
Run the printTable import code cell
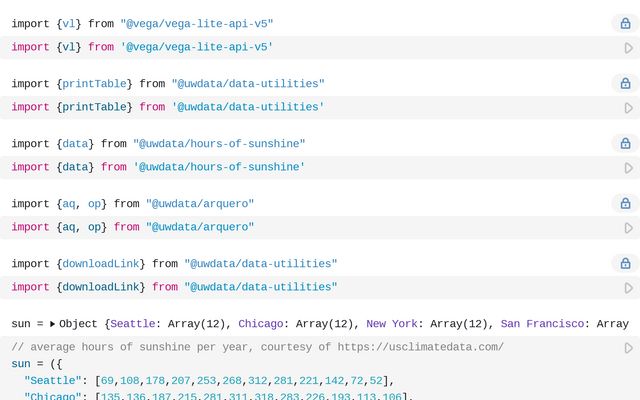tap(628, 108)
